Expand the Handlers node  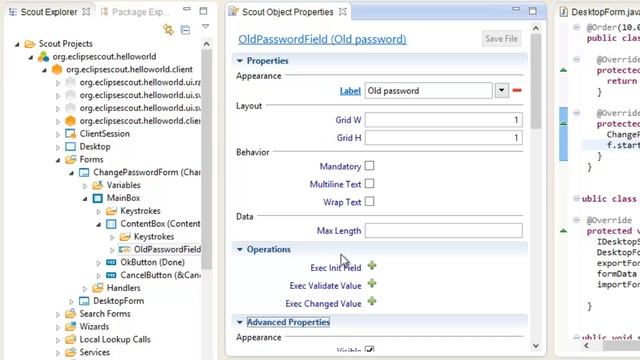tap(85, 289)
